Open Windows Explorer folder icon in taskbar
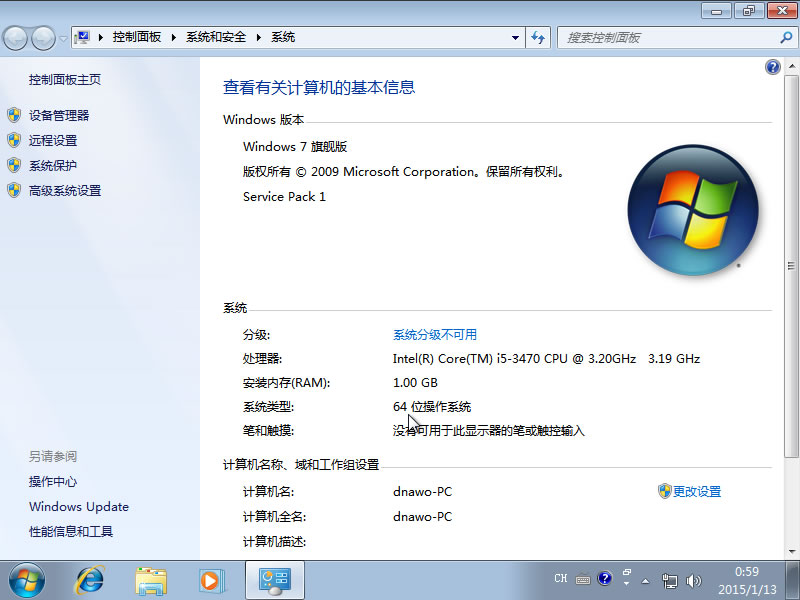The height and width of the screenshot is (600, 800). pos(151,581)
